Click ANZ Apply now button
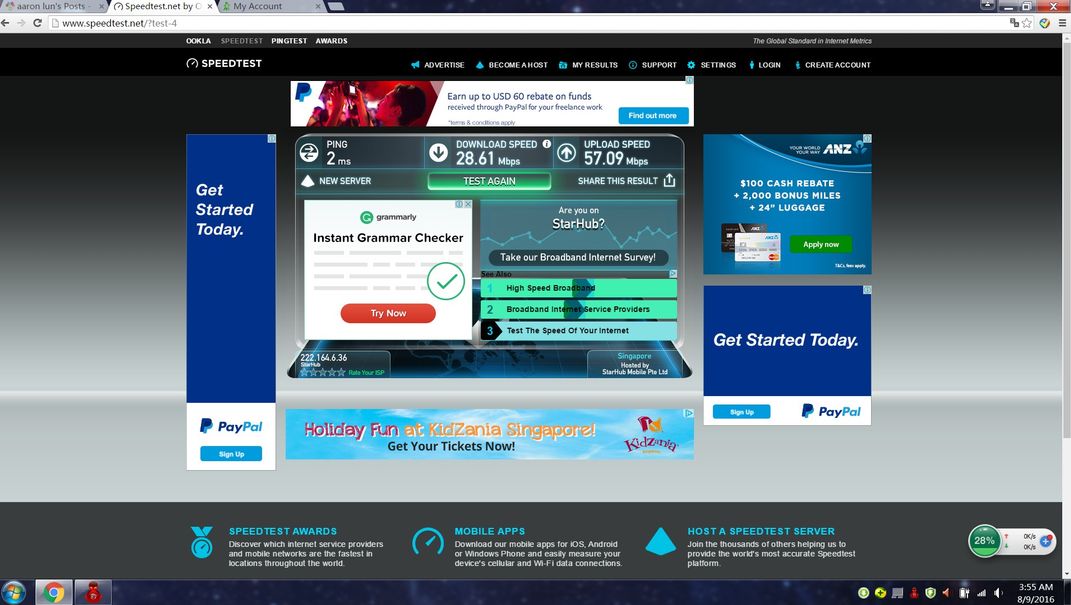This screenshot has width=1071, height=605. pos(820,244)
